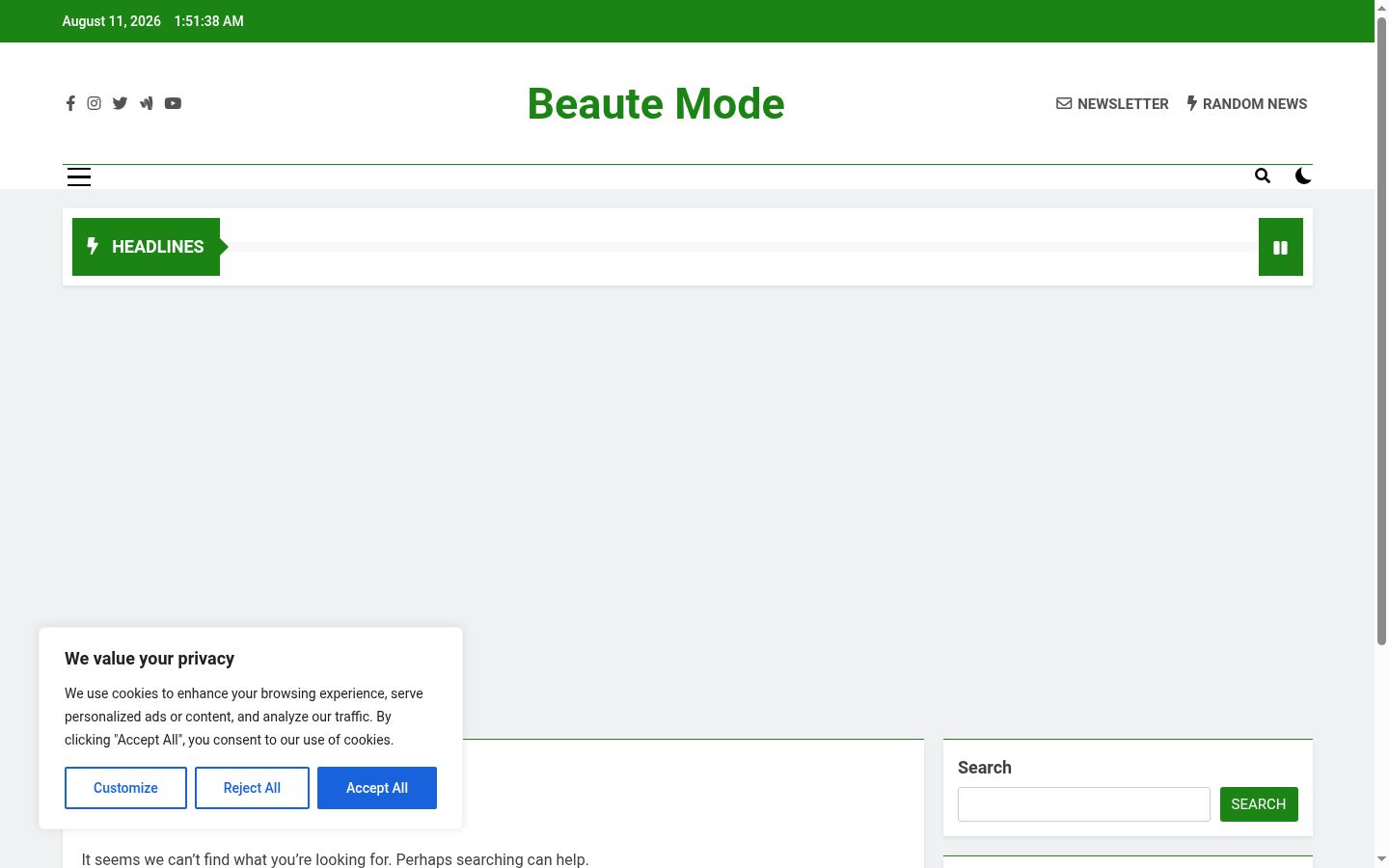
Task: Toggle dark mode moon icon
Action: 1303,176
